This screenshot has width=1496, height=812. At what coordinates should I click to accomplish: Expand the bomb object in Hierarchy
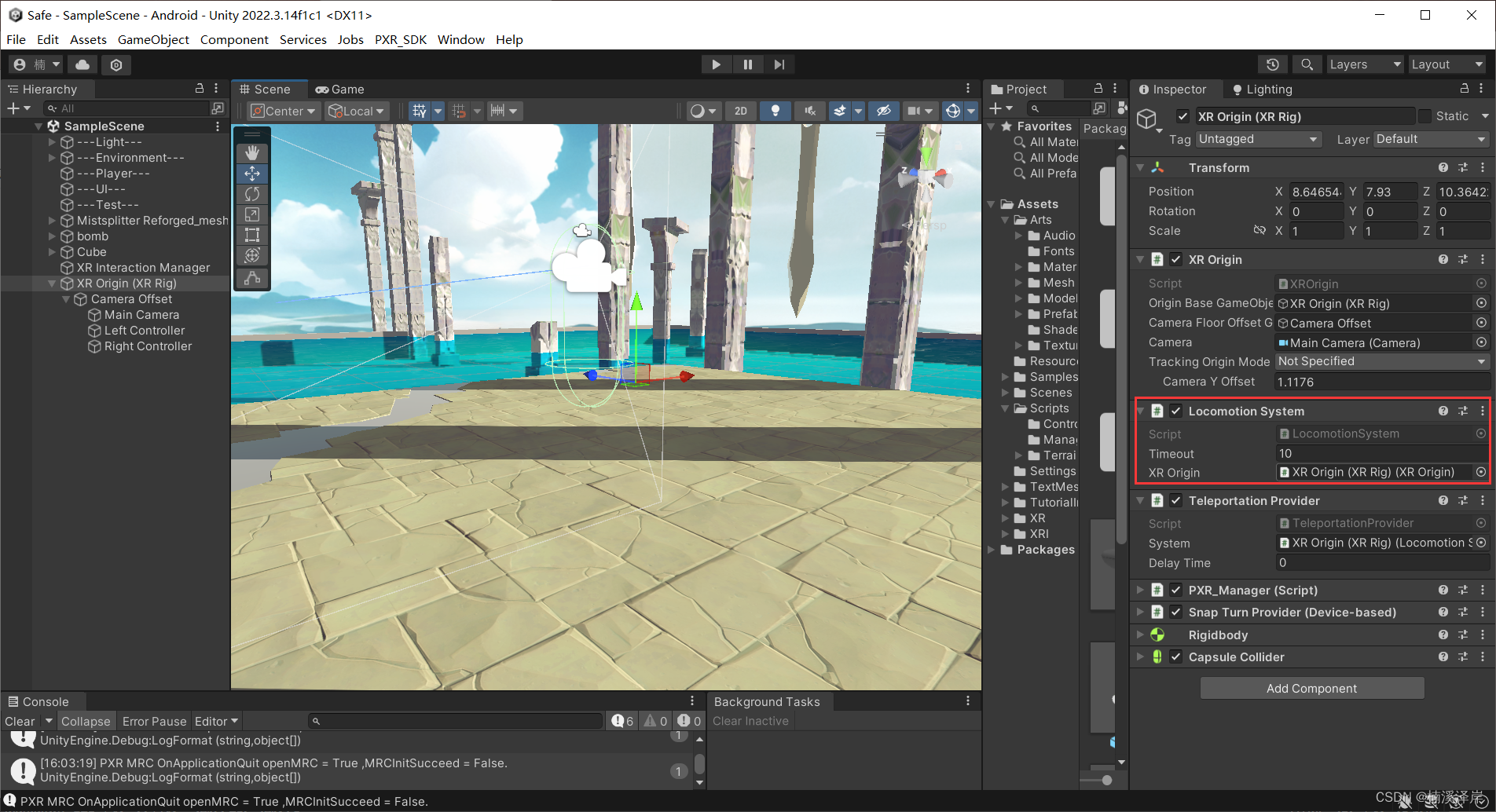pyautogui.click(x=53, y=236)
